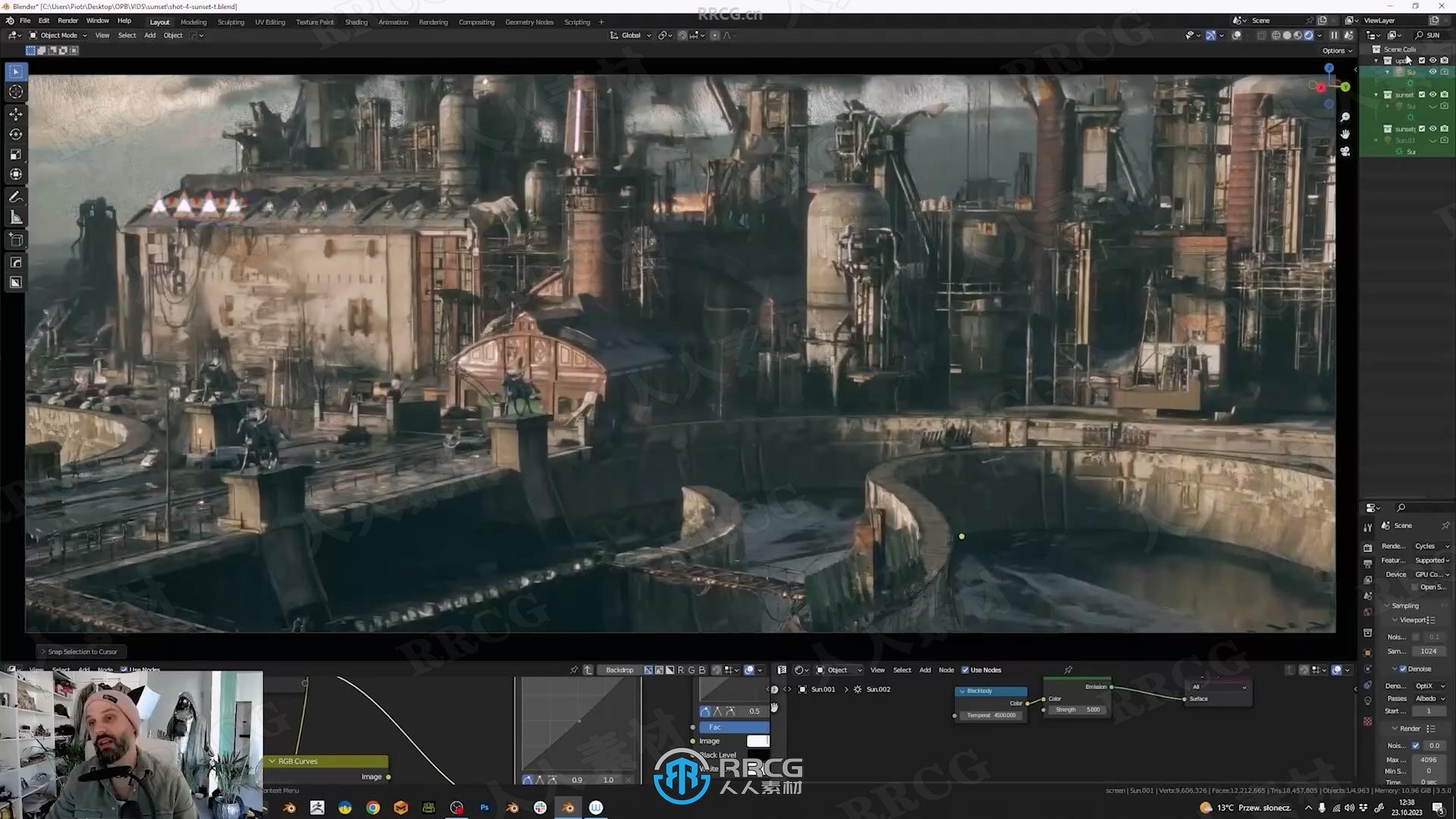
Task: Open the Object Mode dropdown
Action: (x=58, y=36)
